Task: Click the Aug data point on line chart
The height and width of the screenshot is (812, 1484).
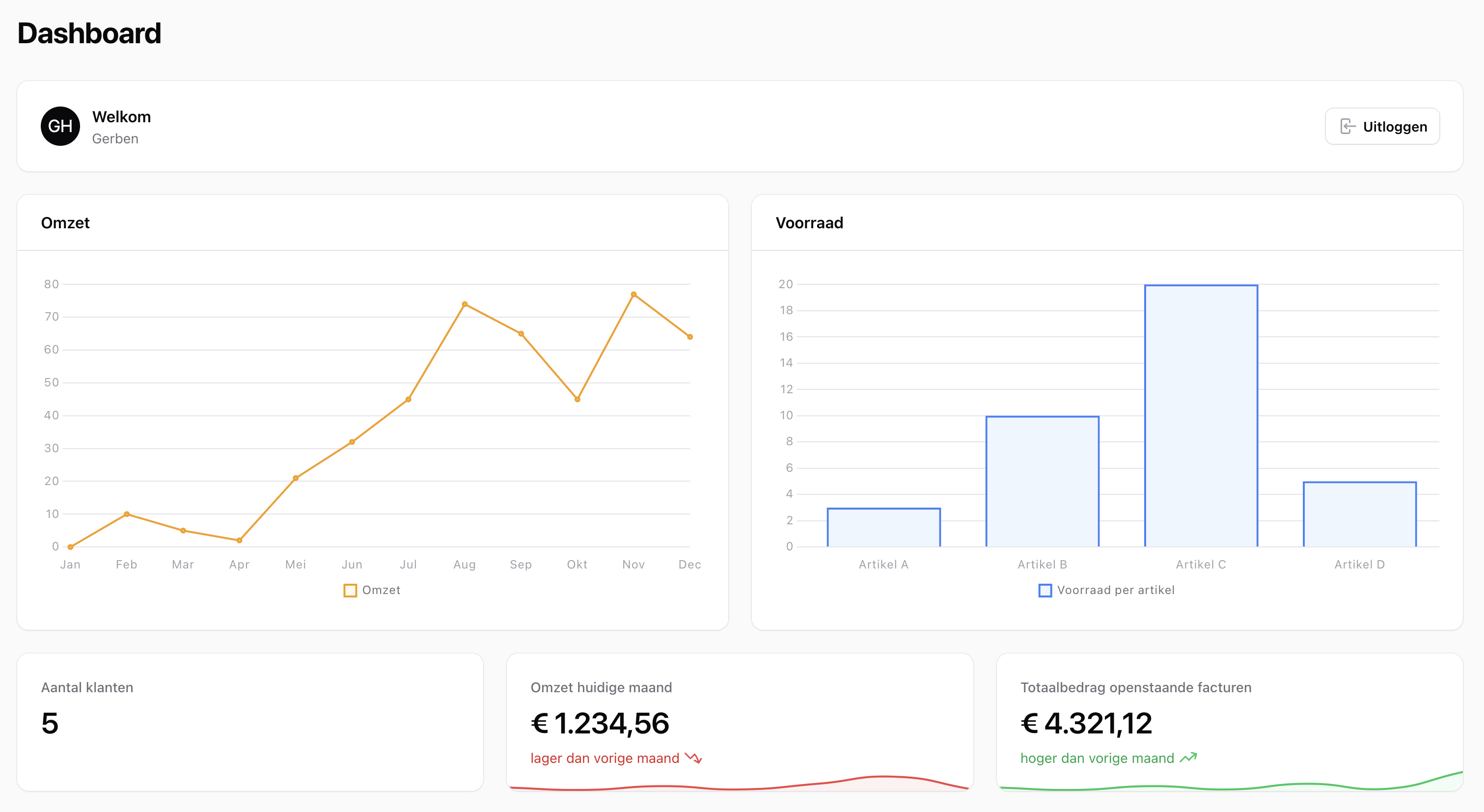Action: click(x=465, y=304)
